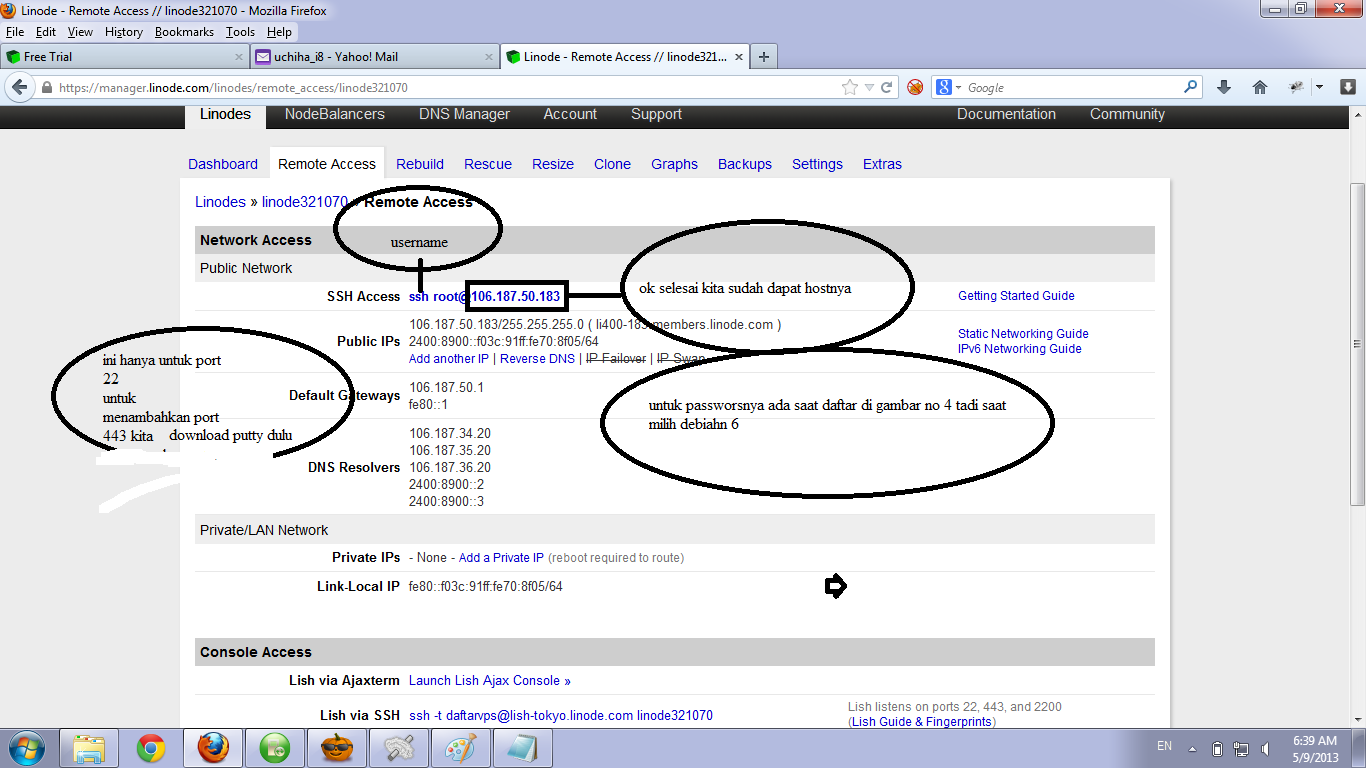1366x768 pixels.
Task: Open the Rebuild subtab
Action: tap(420, 164)
